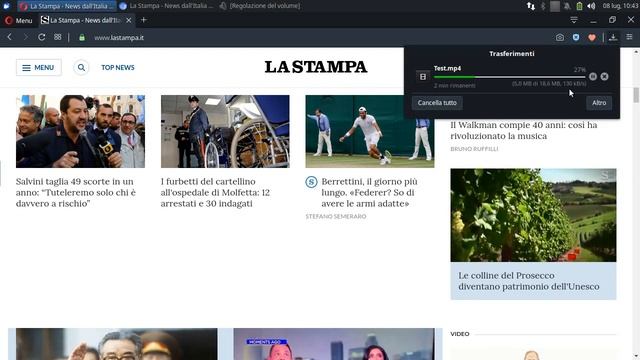The image size is (640, 360).
Task: Click the Test.mp4 video file icon
Action: pyautogui.click(x=423, y=77)
